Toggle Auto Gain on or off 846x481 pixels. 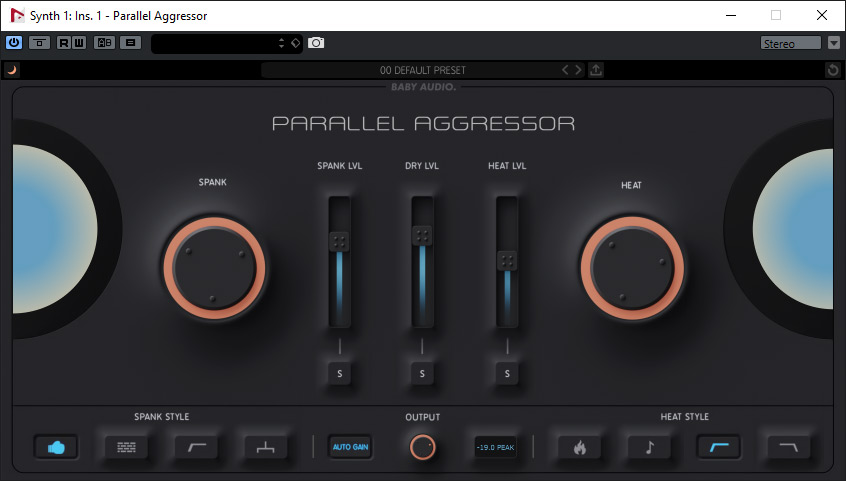(x=350, y=447)
